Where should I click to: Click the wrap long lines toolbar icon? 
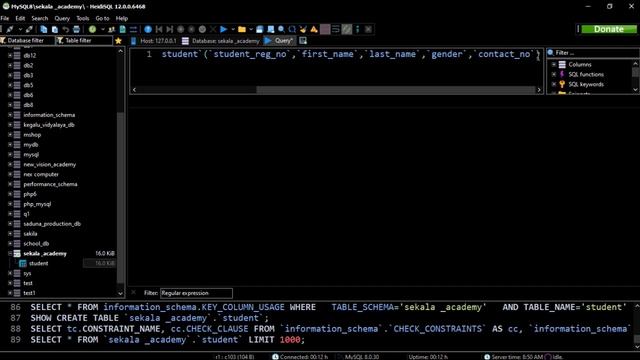point(336,29)
